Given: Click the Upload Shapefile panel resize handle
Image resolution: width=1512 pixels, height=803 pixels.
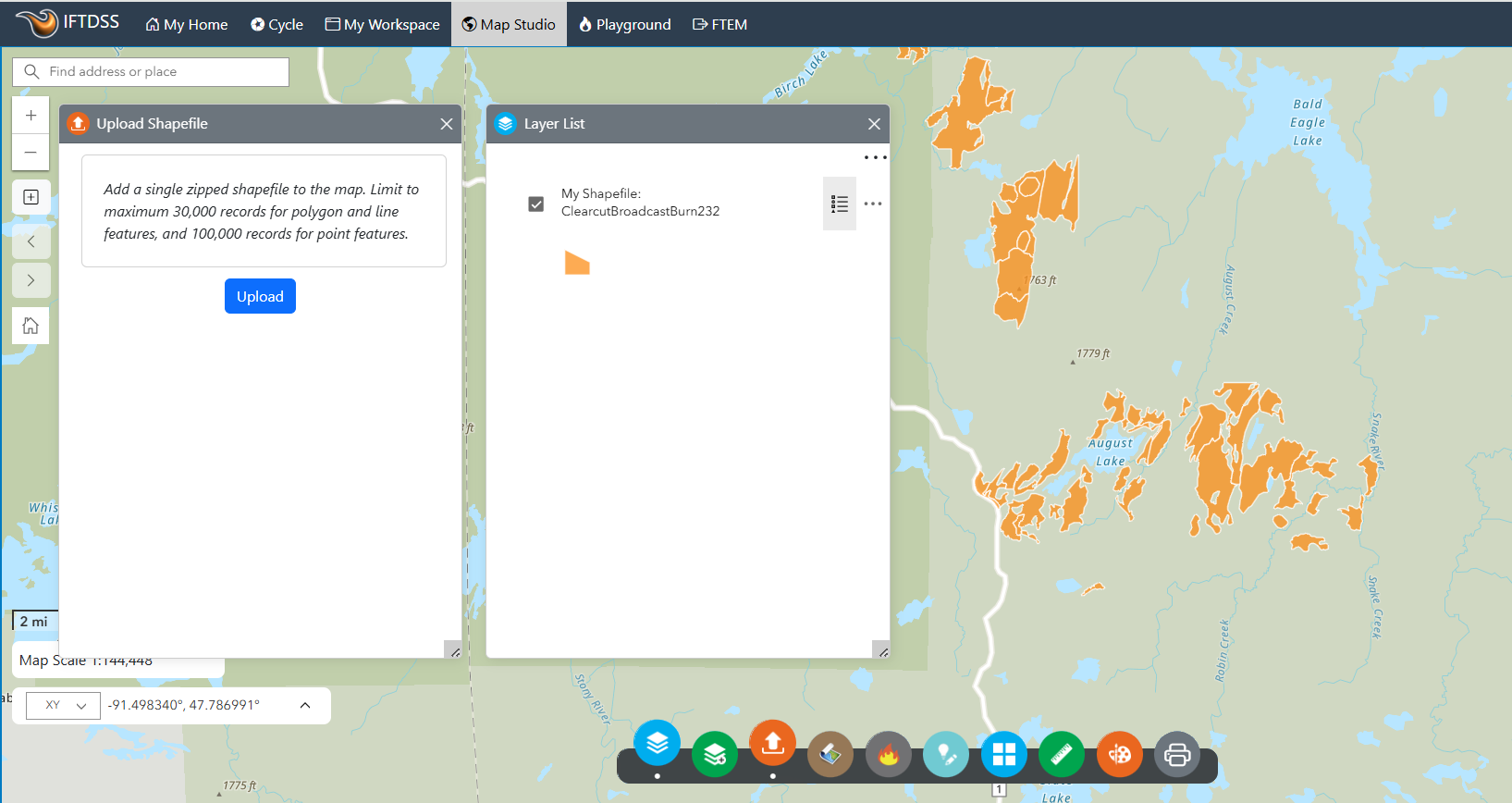Looking at the screenshot, I should pyautogui.click(x=453, y=649).
